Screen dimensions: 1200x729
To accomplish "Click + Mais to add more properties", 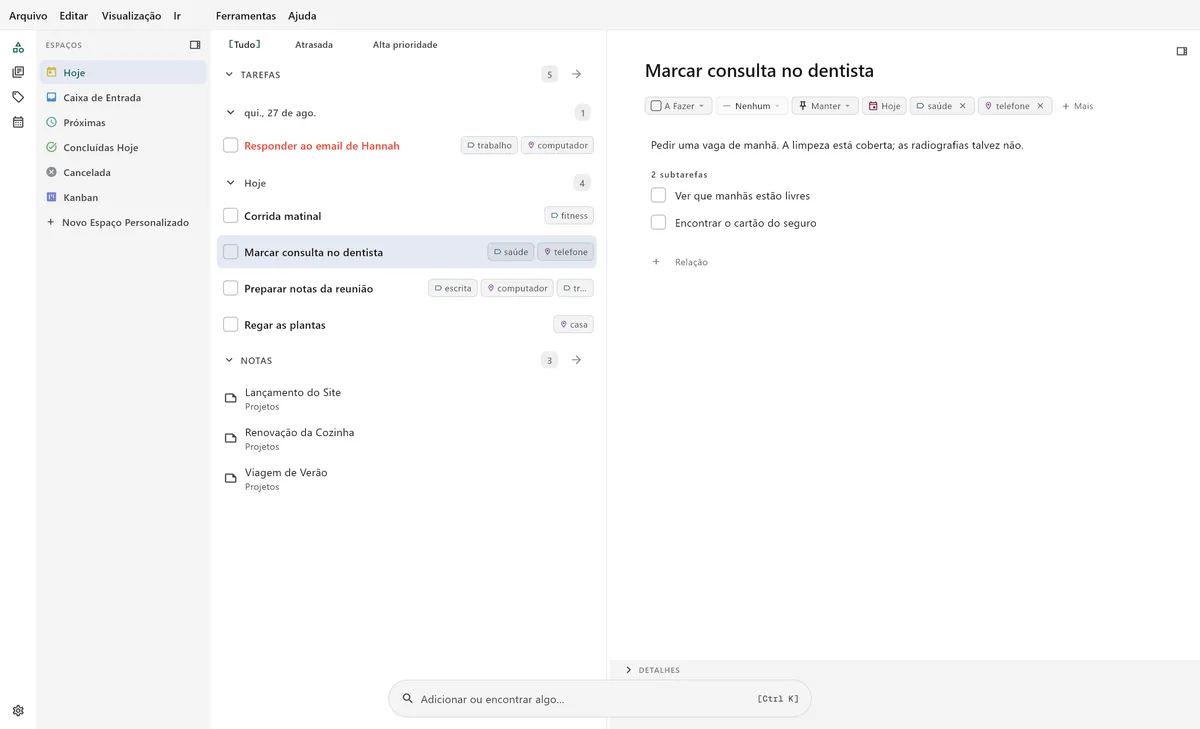I will (x=1078, y=106).
